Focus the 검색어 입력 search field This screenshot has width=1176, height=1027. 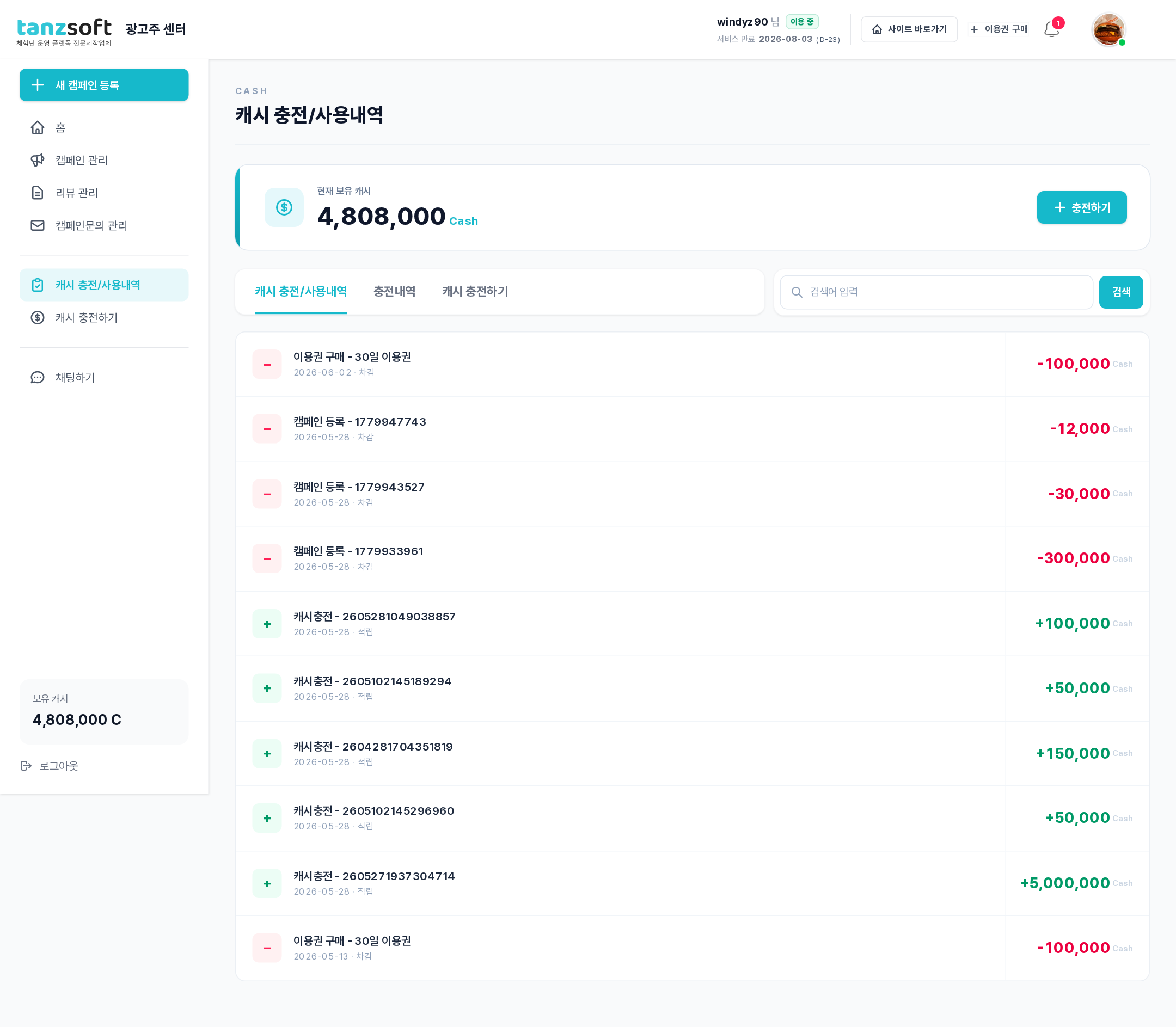[936, 292]
